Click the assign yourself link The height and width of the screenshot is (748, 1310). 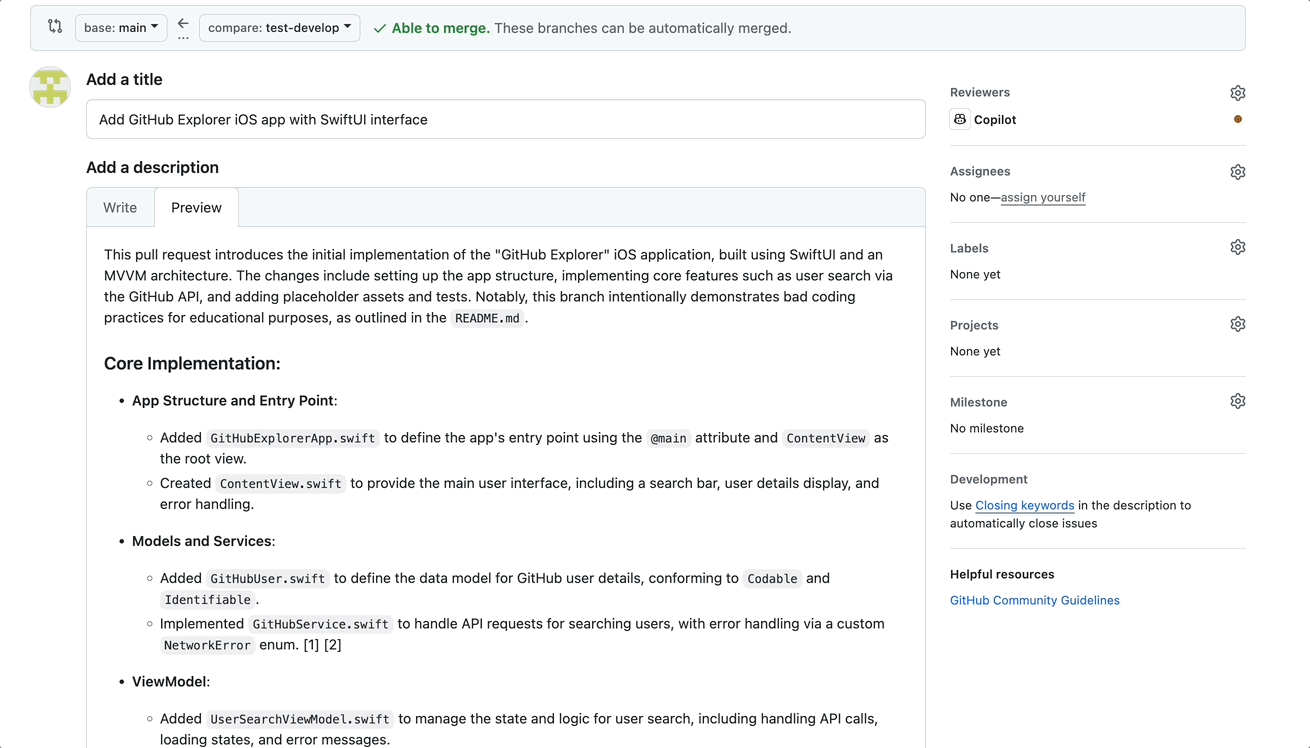pos(1043,197)
